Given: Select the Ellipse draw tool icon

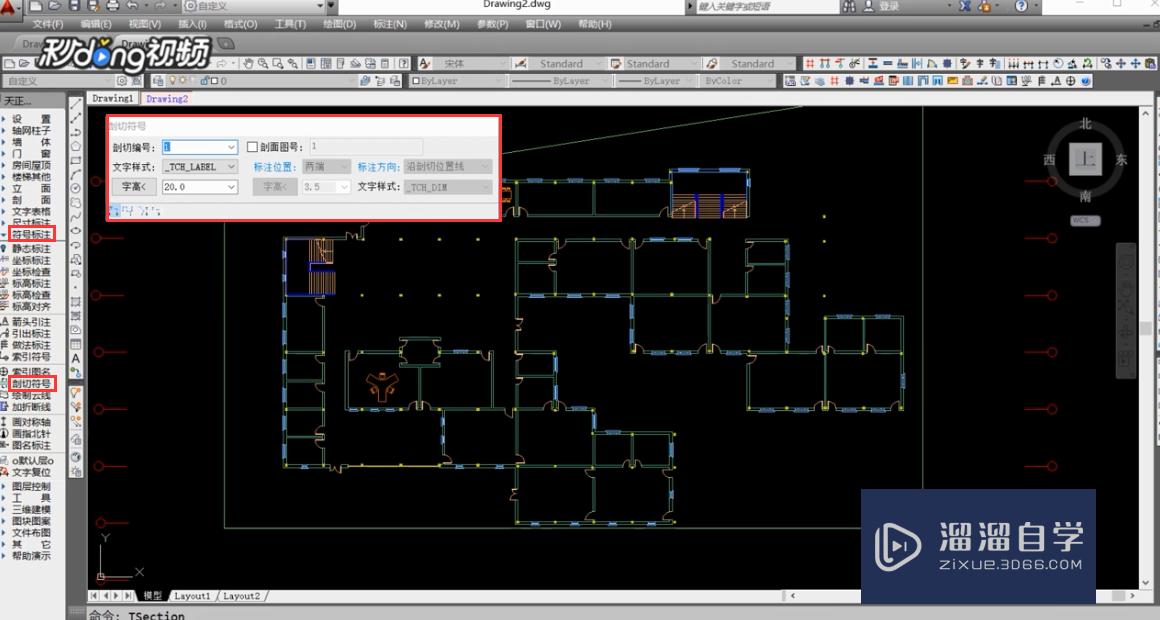Looking at the screenshot, I should point(75,231).
